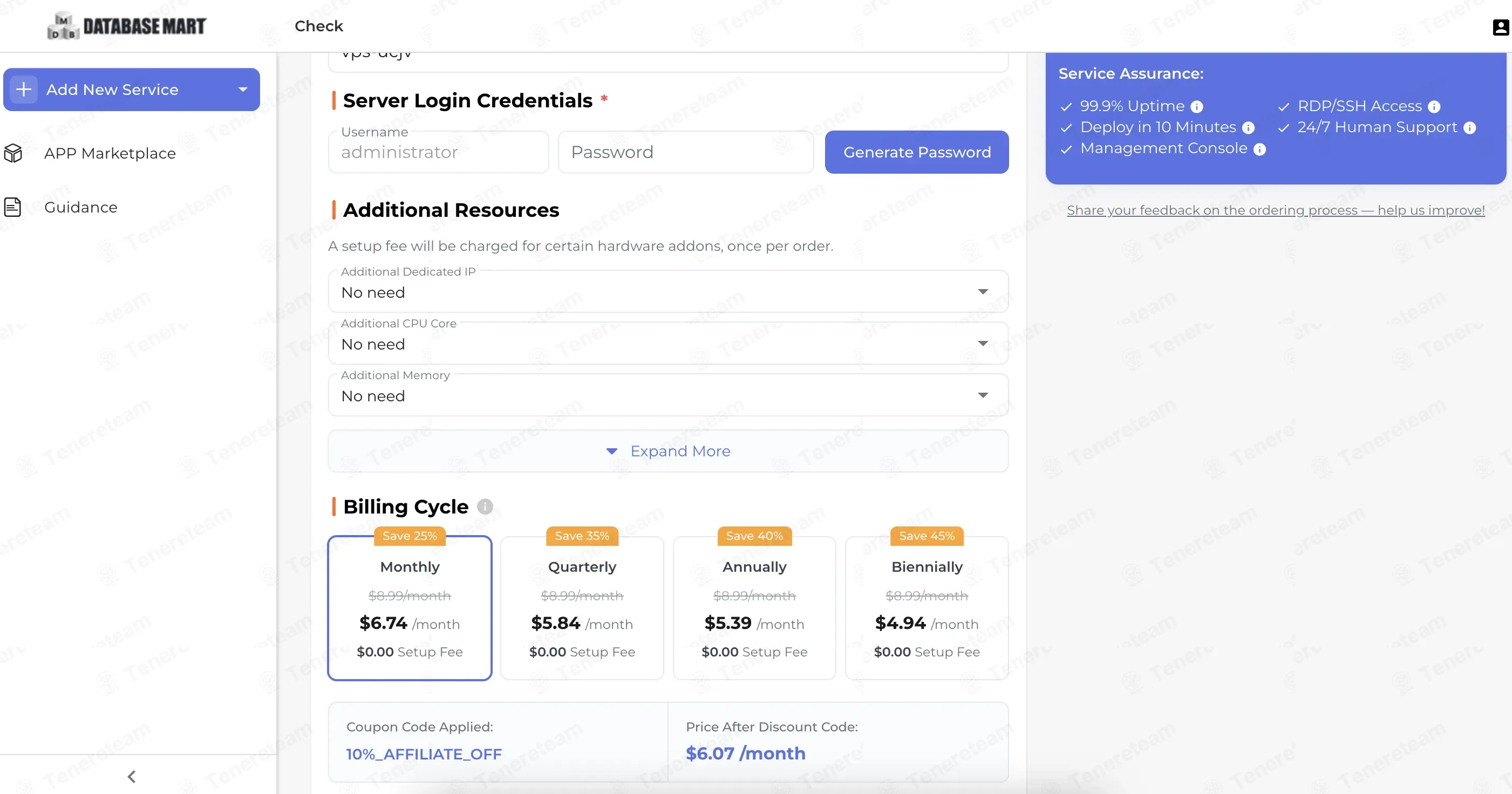Click the Check page title
Screen dimensions: 1512x794
click(x=319, y=26)
